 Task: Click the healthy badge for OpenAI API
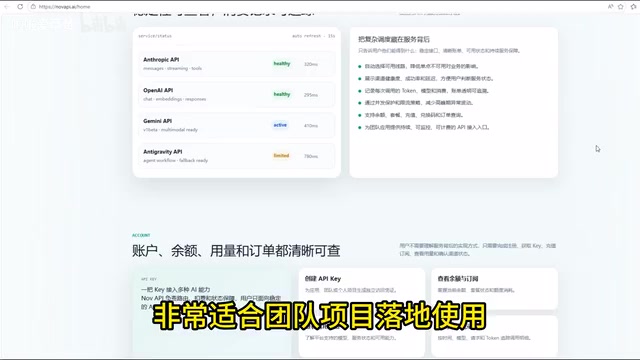[282, 94]
